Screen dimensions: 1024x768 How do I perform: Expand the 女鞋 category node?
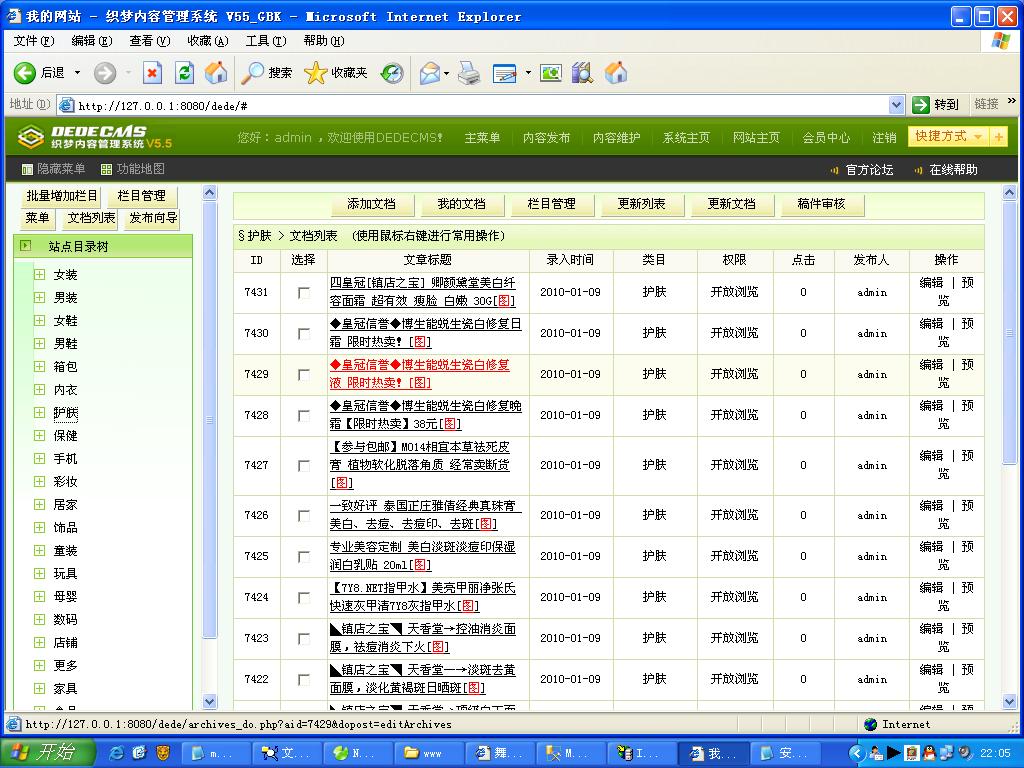[x=39, y=320]
